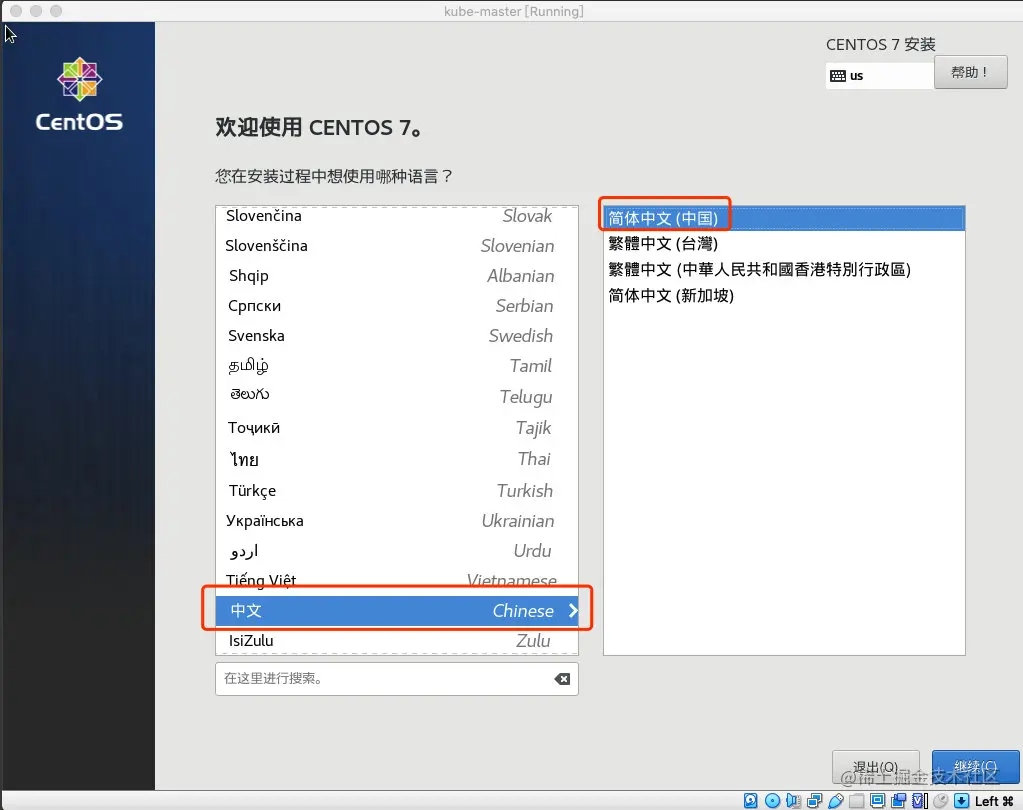The width and height of the screenshot is (1023, 810).
Task: Click the shared folders status icon
Action: click(857, 800)
